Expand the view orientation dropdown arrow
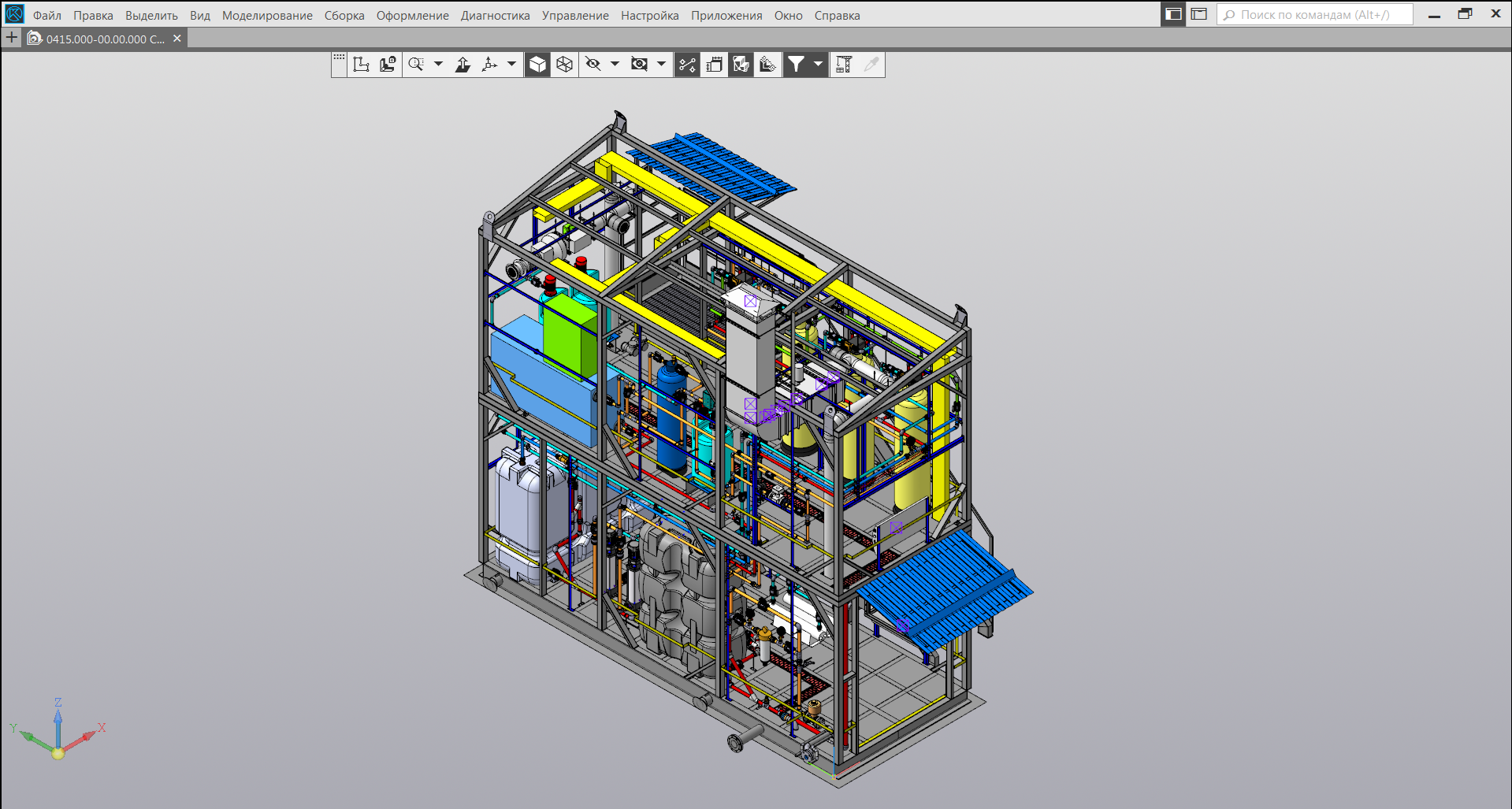Viewport: 1512px width, 809px height. [511, 65]
